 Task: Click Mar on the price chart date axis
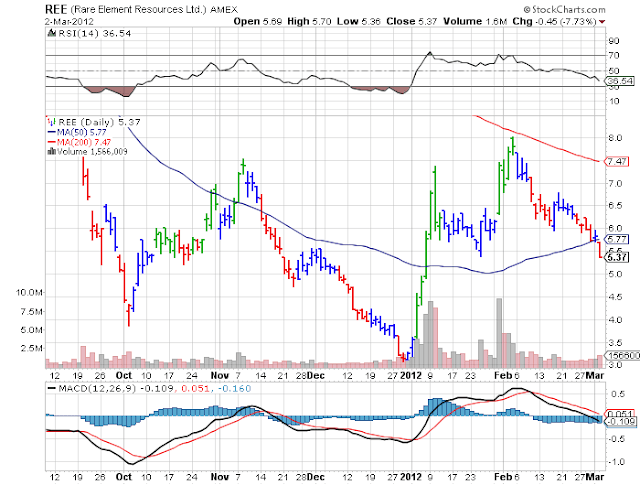(595, 375)
